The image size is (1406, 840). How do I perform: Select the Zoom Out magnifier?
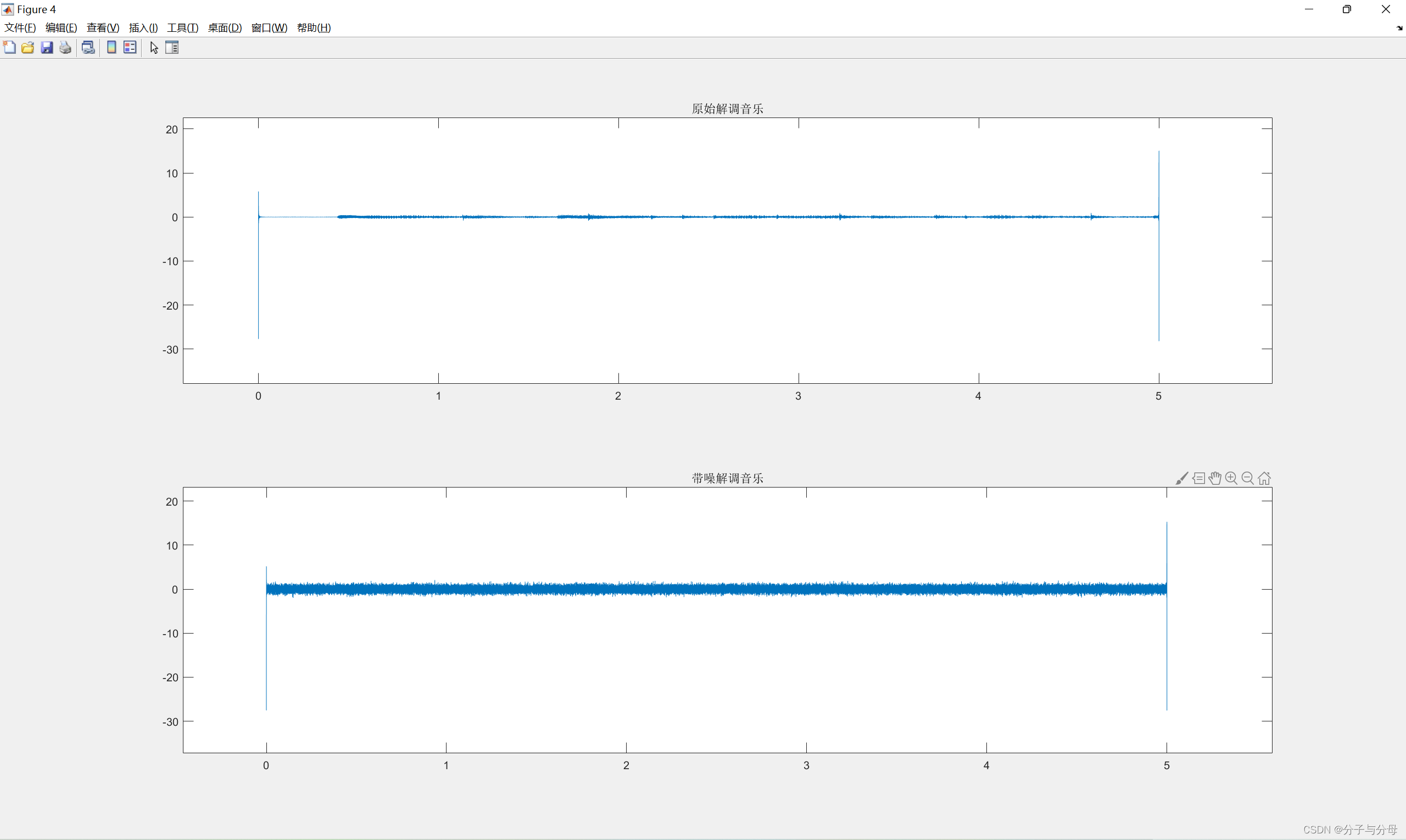pyautogui.click(x=1247, y=478)
